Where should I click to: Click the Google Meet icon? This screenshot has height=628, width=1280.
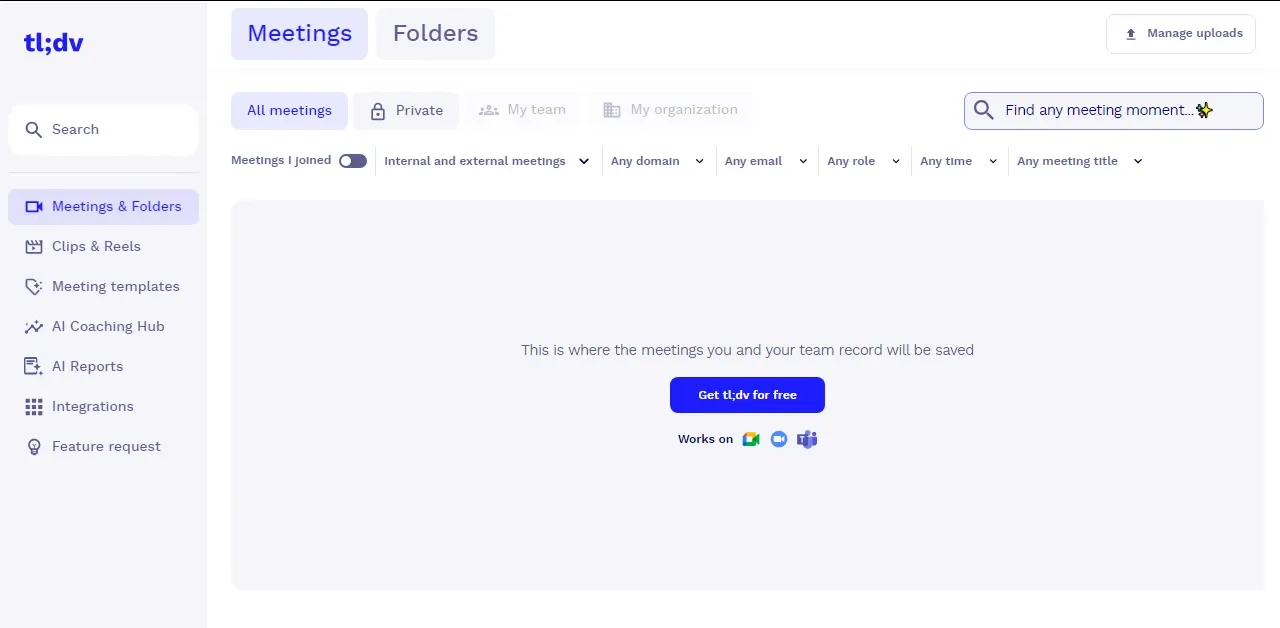point(751,439)
